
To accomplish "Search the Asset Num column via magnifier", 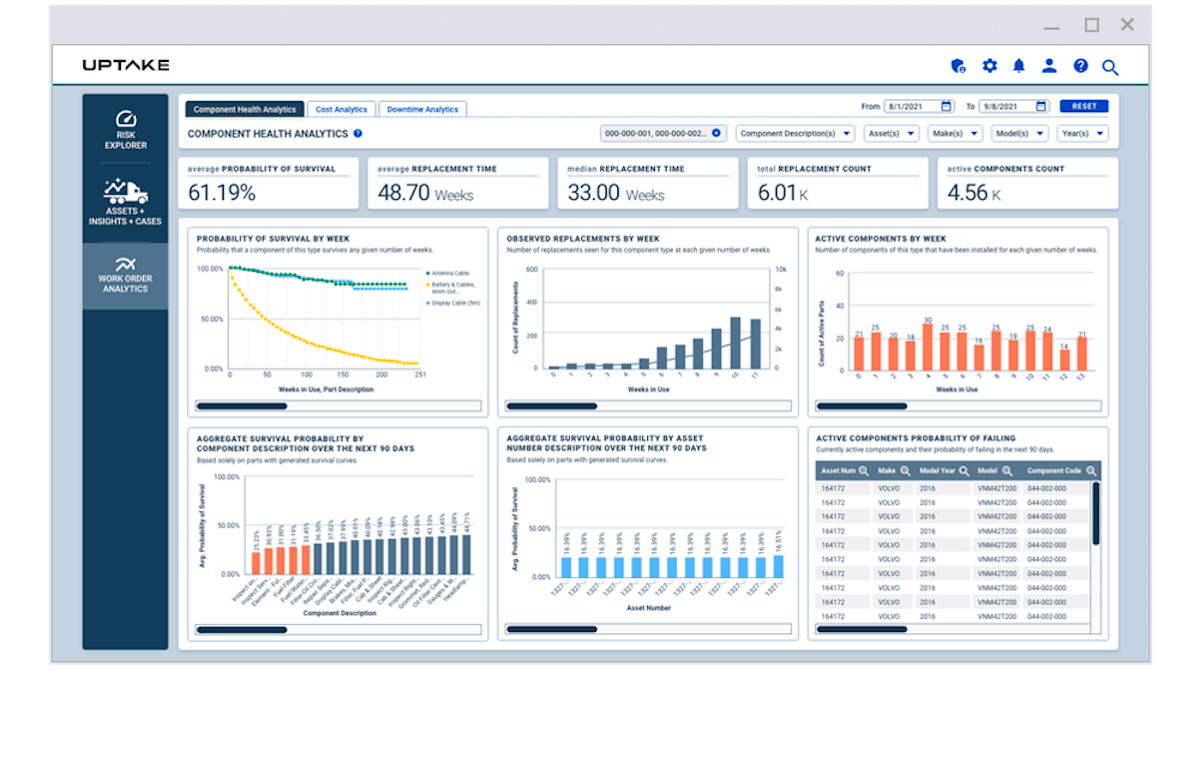I will [x=863, y=471].
